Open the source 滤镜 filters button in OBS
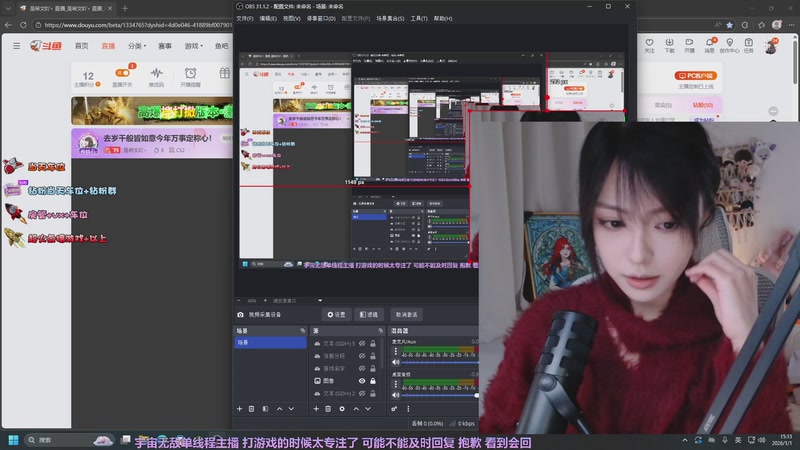 369,315
